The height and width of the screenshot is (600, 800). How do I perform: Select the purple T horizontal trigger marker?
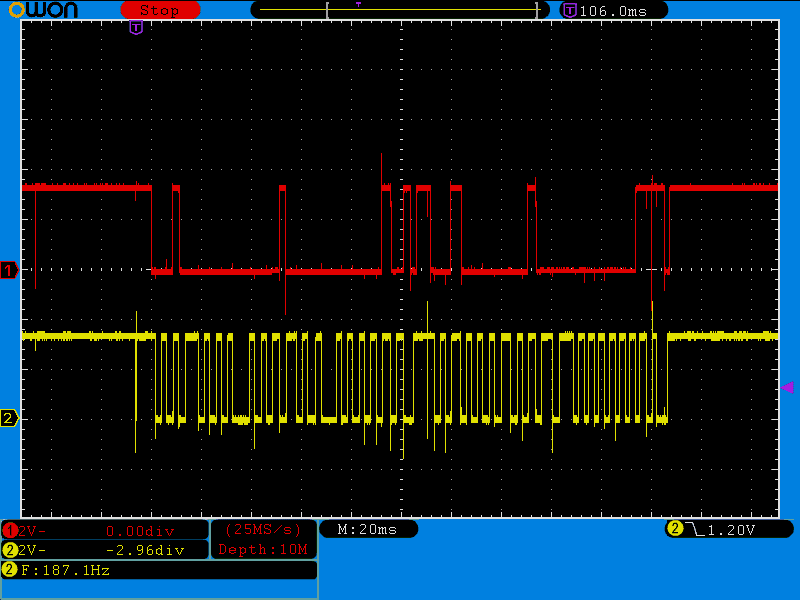pos(136,28)
